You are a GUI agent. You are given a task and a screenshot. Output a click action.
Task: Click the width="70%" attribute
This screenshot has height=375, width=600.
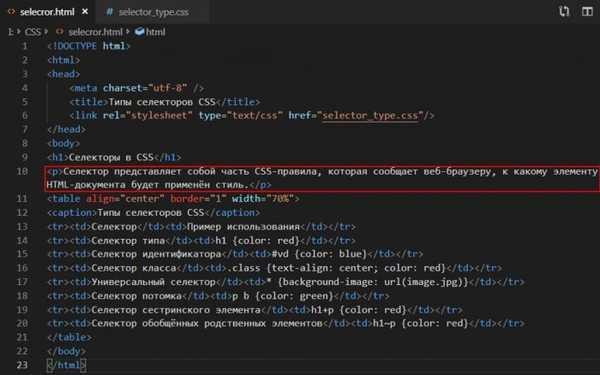262,199
